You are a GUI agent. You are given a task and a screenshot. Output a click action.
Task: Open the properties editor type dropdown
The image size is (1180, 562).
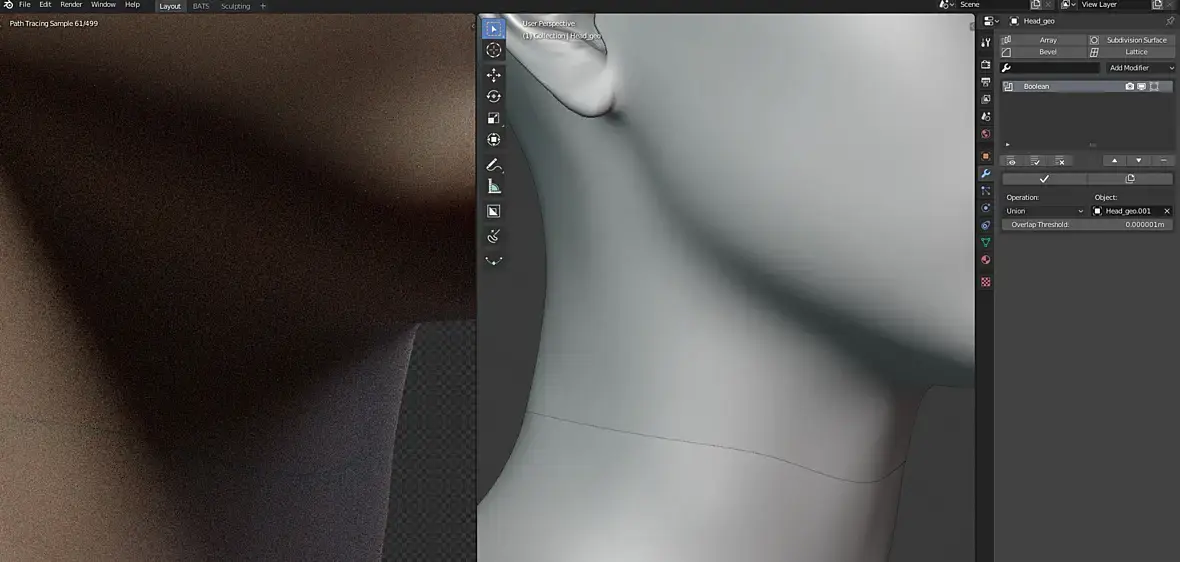(992, 21)
